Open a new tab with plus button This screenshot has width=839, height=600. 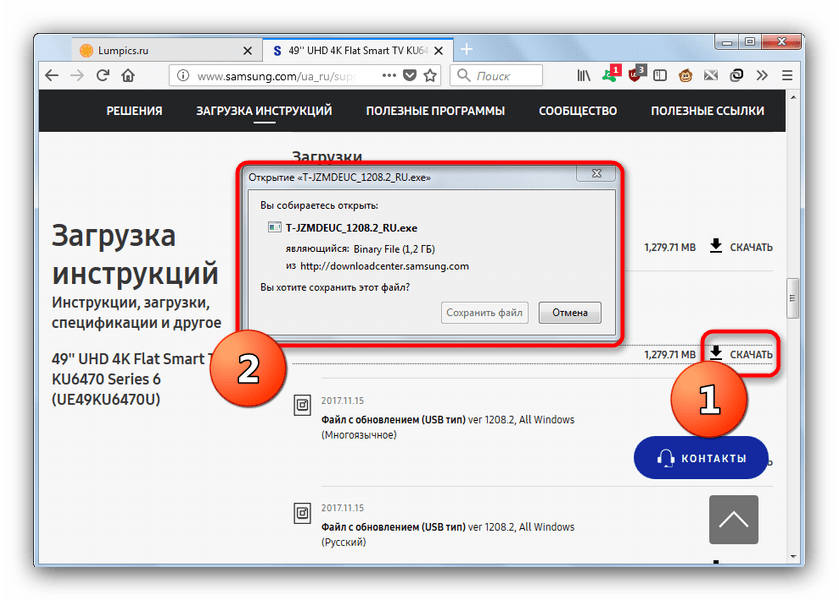tap(466, 50)
